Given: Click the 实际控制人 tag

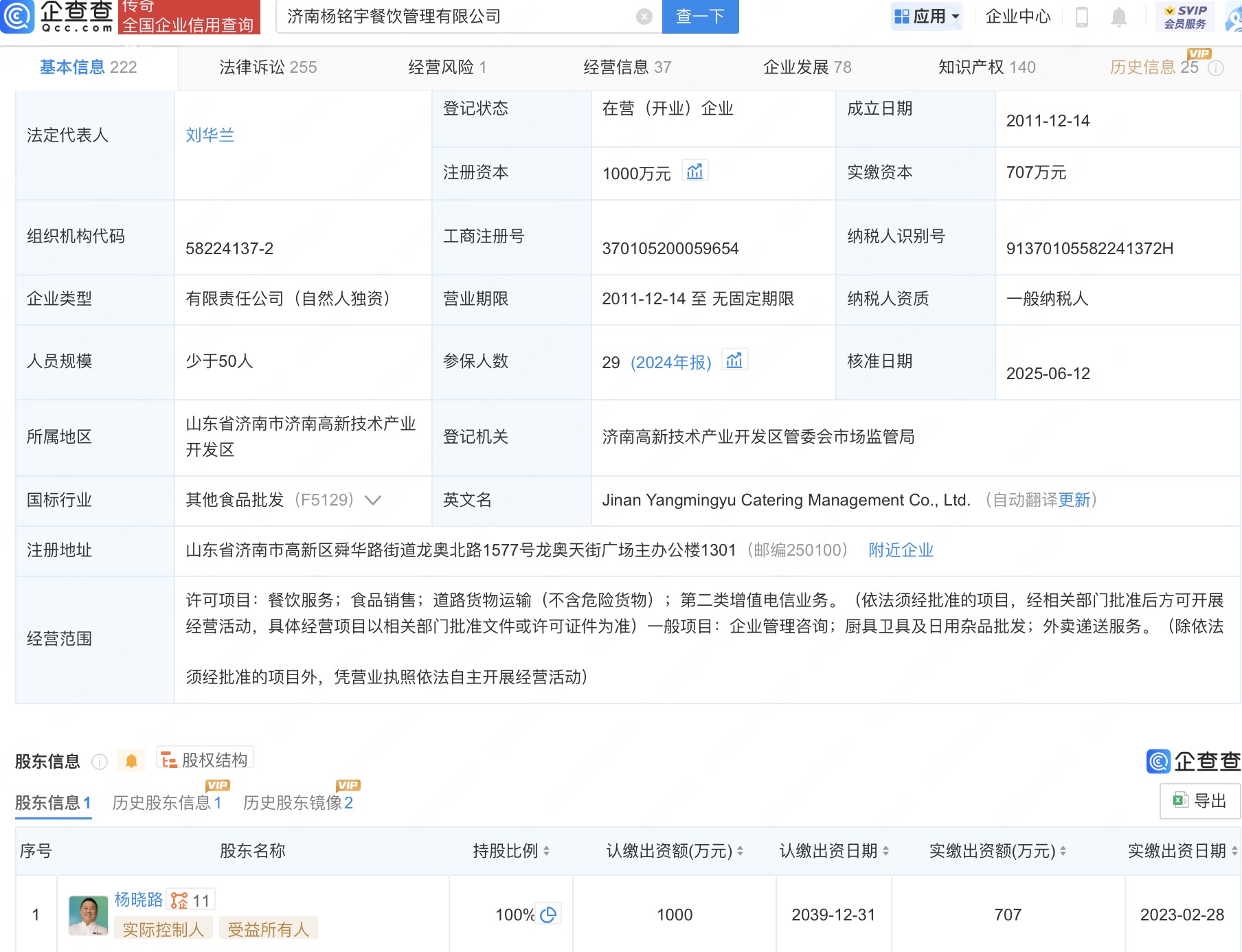Looking at the screenshot, I should point(163,929).
